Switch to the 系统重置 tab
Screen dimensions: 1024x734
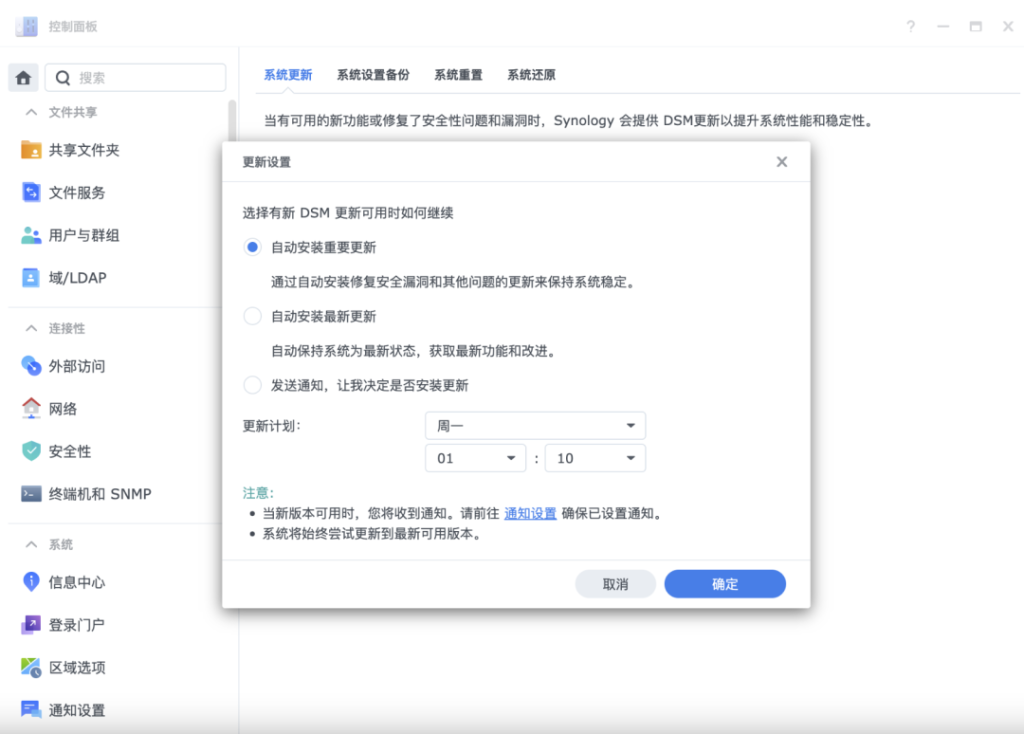point(458,75)
